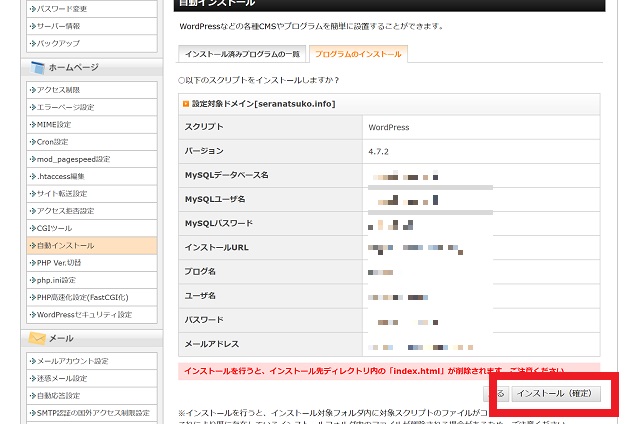
Task: Click the MySQLユーザ名 row label
Action: point(215,199)
